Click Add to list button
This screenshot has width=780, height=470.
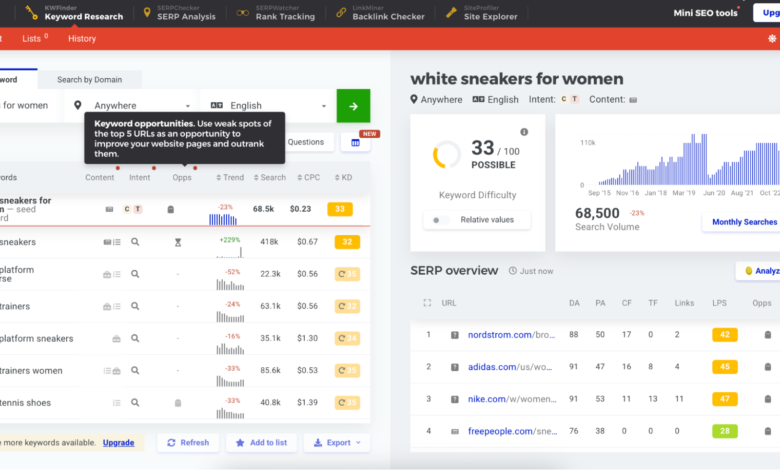(262, 442)
